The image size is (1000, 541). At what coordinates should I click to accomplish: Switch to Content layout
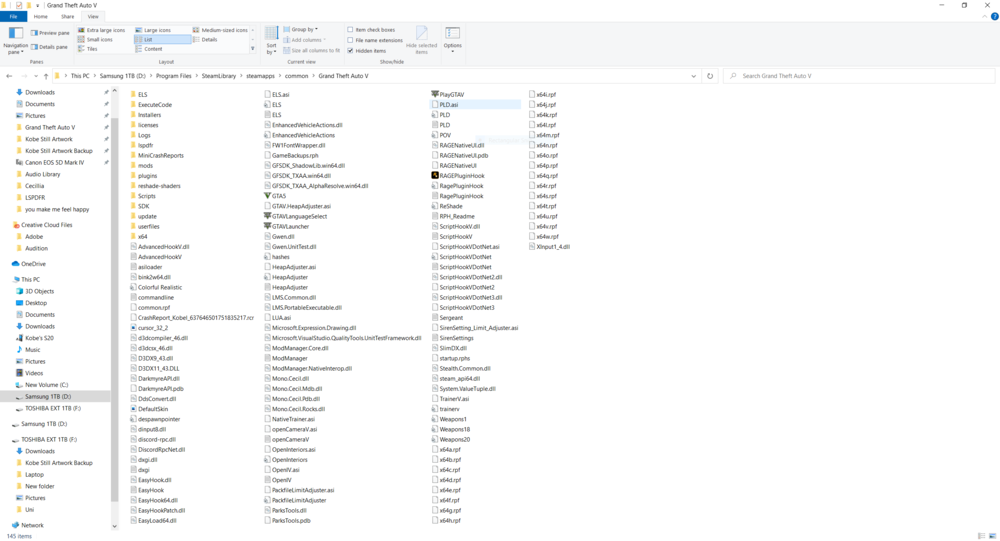coord(149,49)
